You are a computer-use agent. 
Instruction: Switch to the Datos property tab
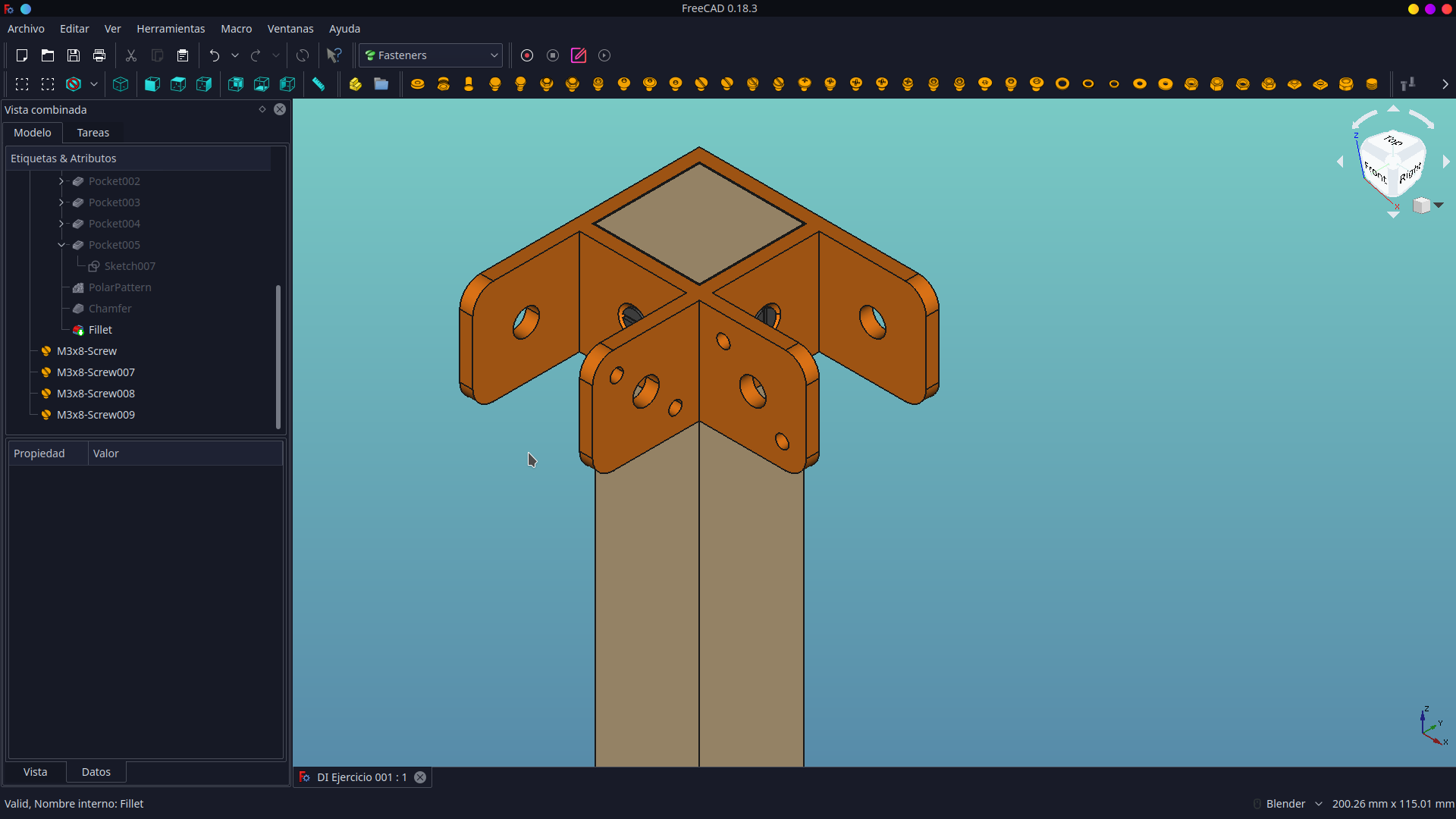pos(96,772)
